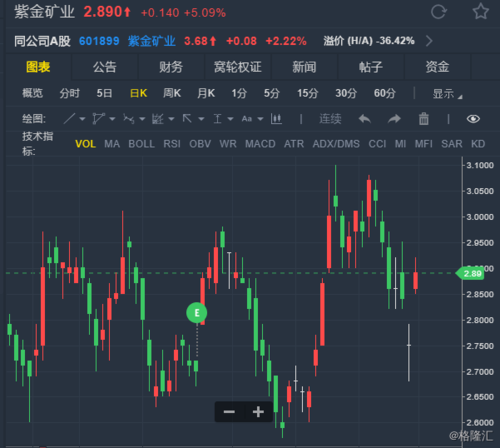
Task: Switch to the 图表 tab
Action: click(x=38, y=67)
